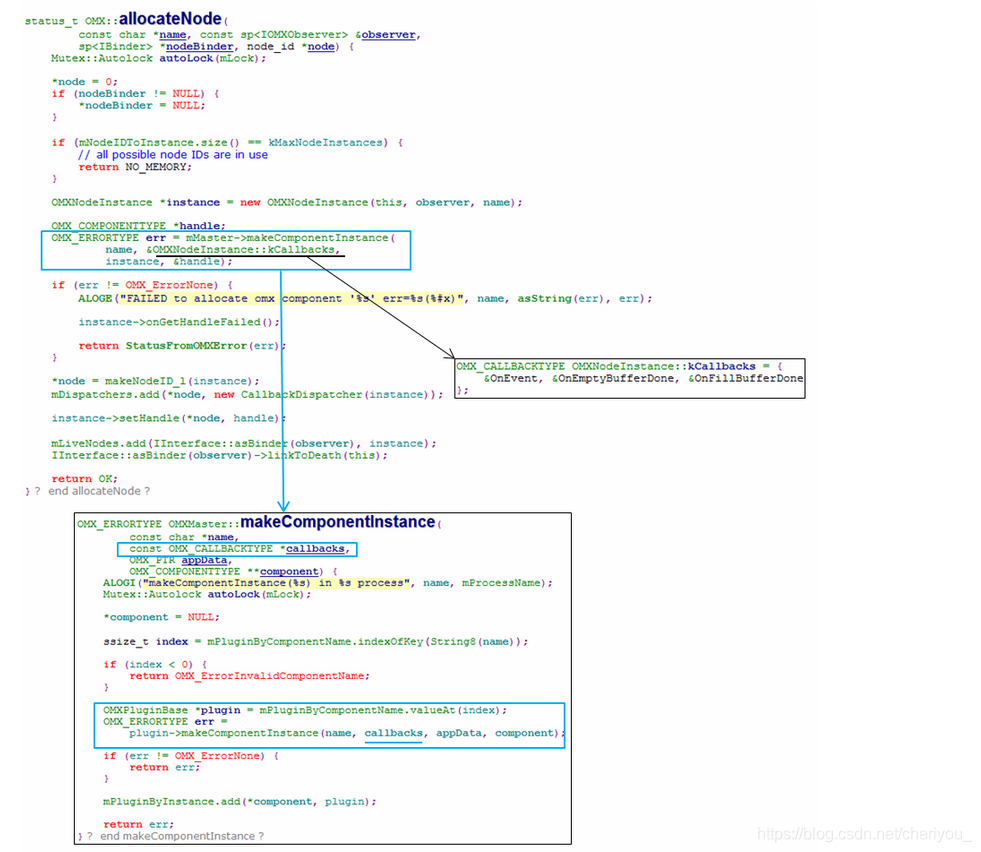Screen dimensions: 981x852
Task: Collapse the "end makeComponentInstance" fold marker
Action: (88, 836)
